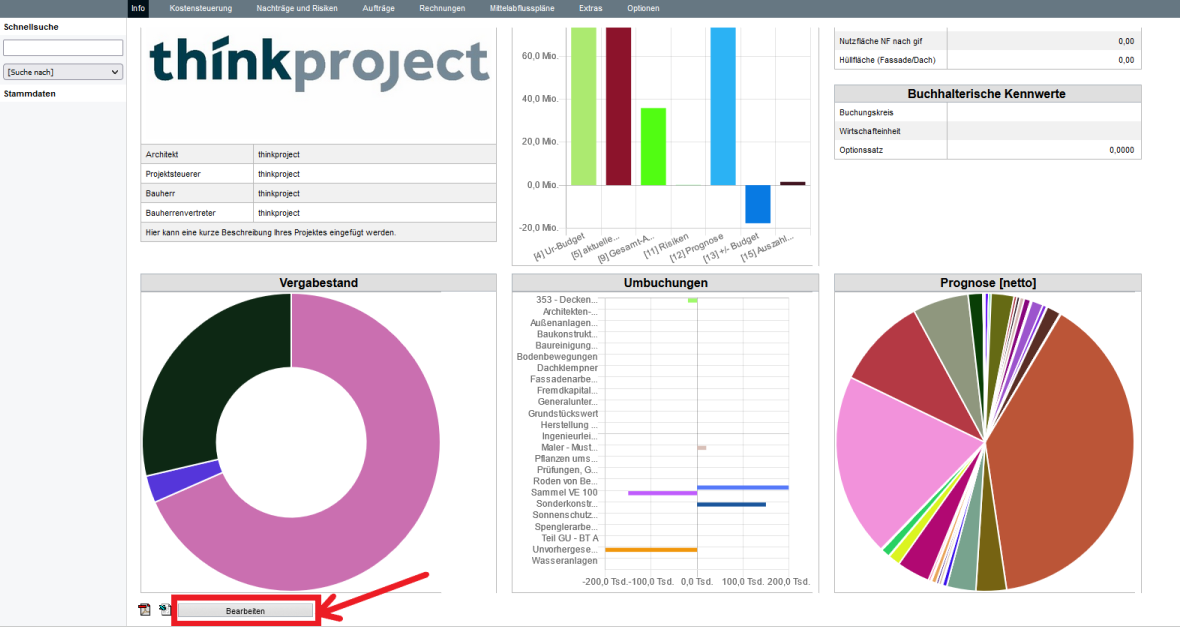Click the Teil GU - BT A label

point(570,538)
